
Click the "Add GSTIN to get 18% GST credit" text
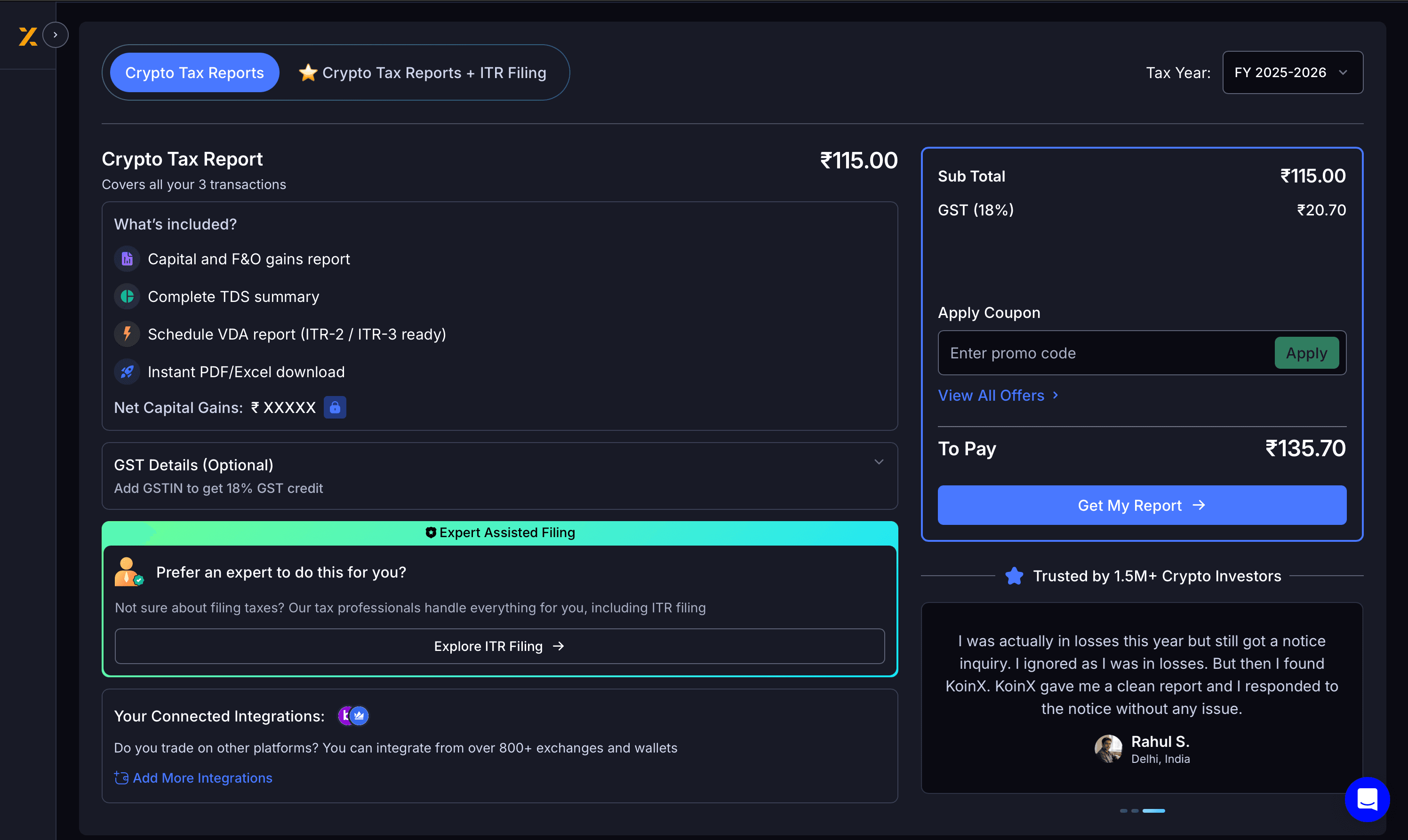tap(219, 489)
